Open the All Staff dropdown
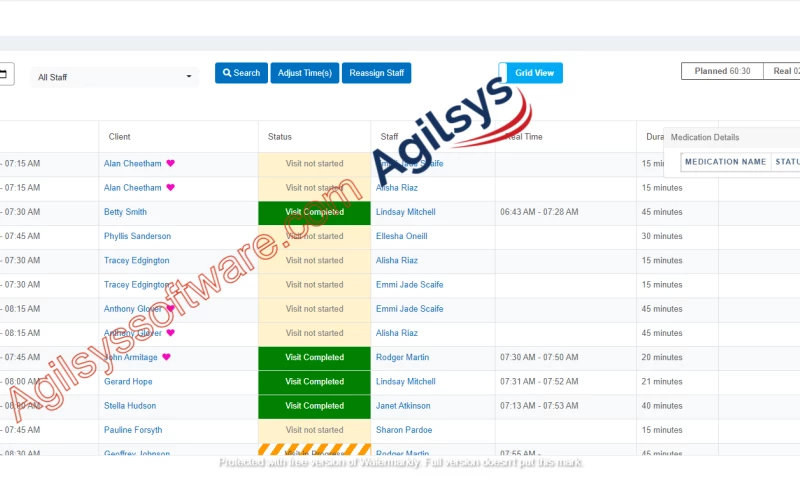This screenshot has width=800, height=480. point(114,77)
